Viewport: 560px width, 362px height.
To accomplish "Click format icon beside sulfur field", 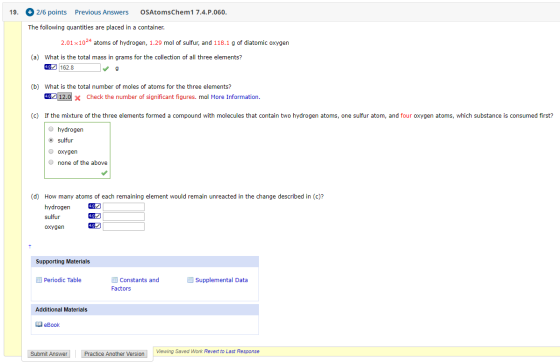I will coord(95,216).
